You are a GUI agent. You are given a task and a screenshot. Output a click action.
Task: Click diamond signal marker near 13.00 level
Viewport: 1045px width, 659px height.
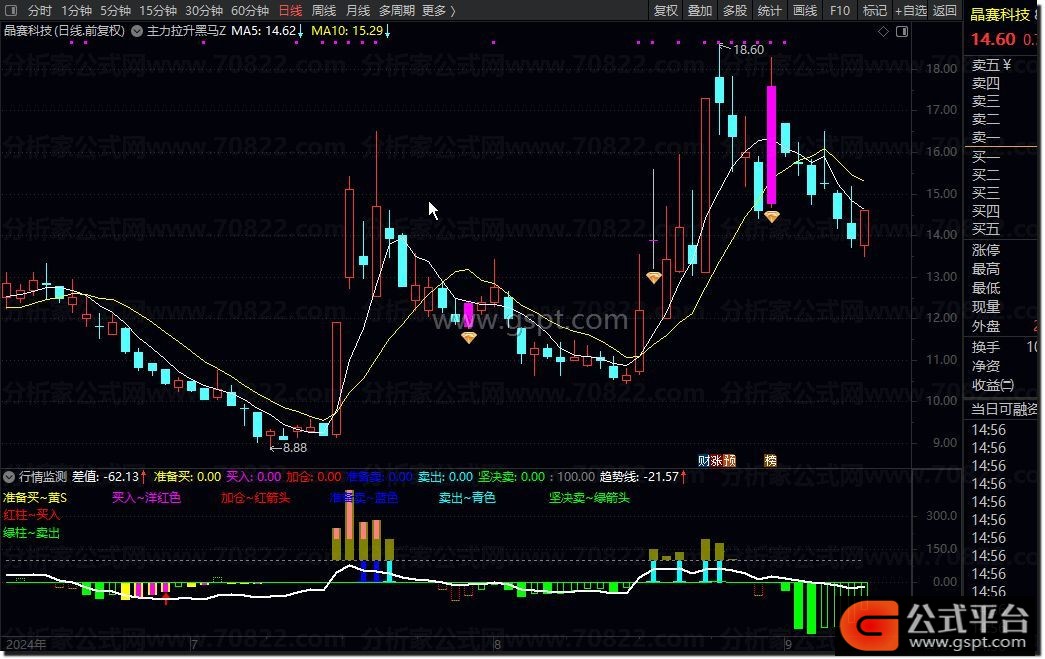click(654, 277)
